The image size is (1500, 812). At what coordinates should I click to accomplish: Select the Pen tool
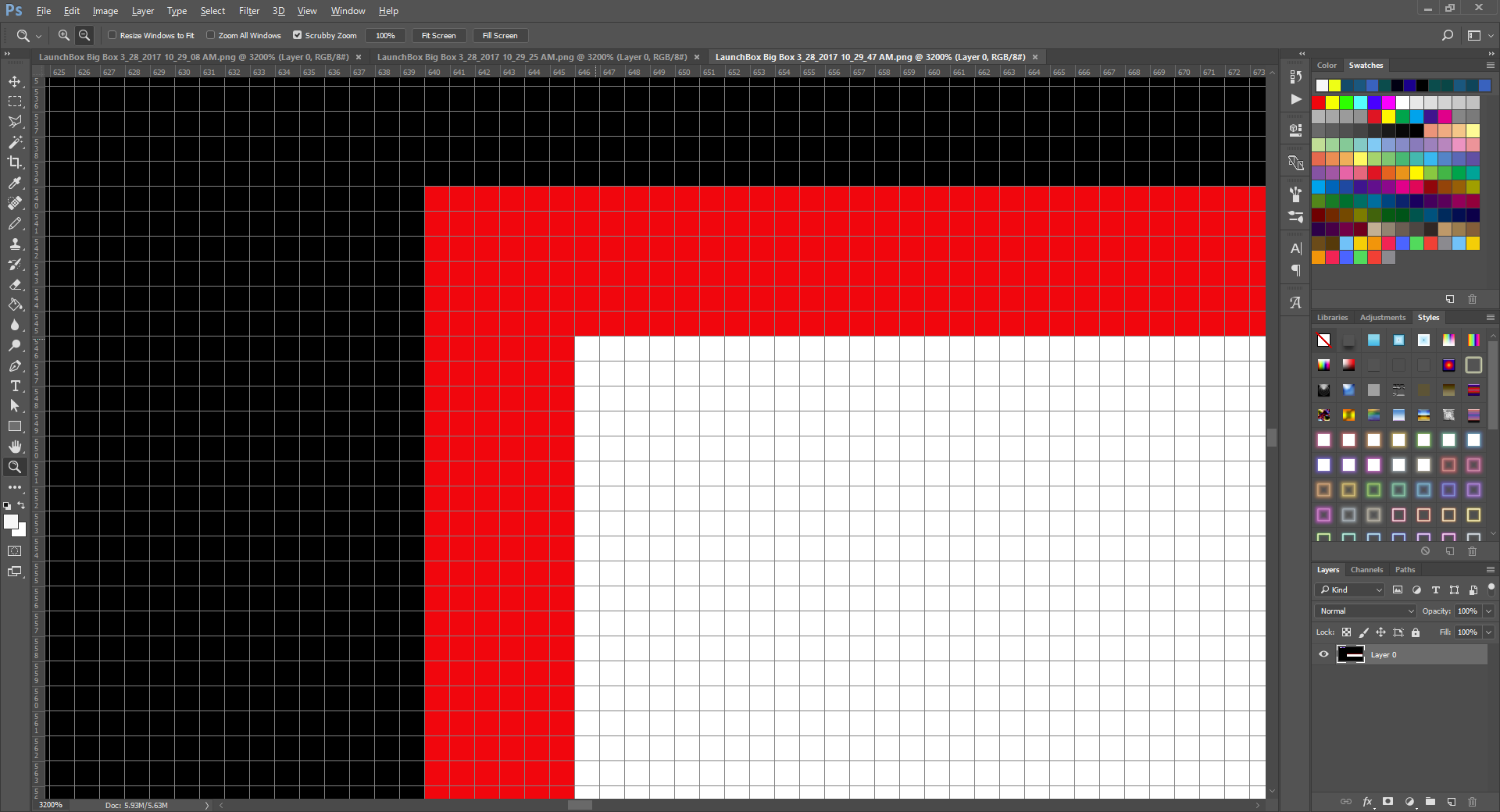coord(15,365)
